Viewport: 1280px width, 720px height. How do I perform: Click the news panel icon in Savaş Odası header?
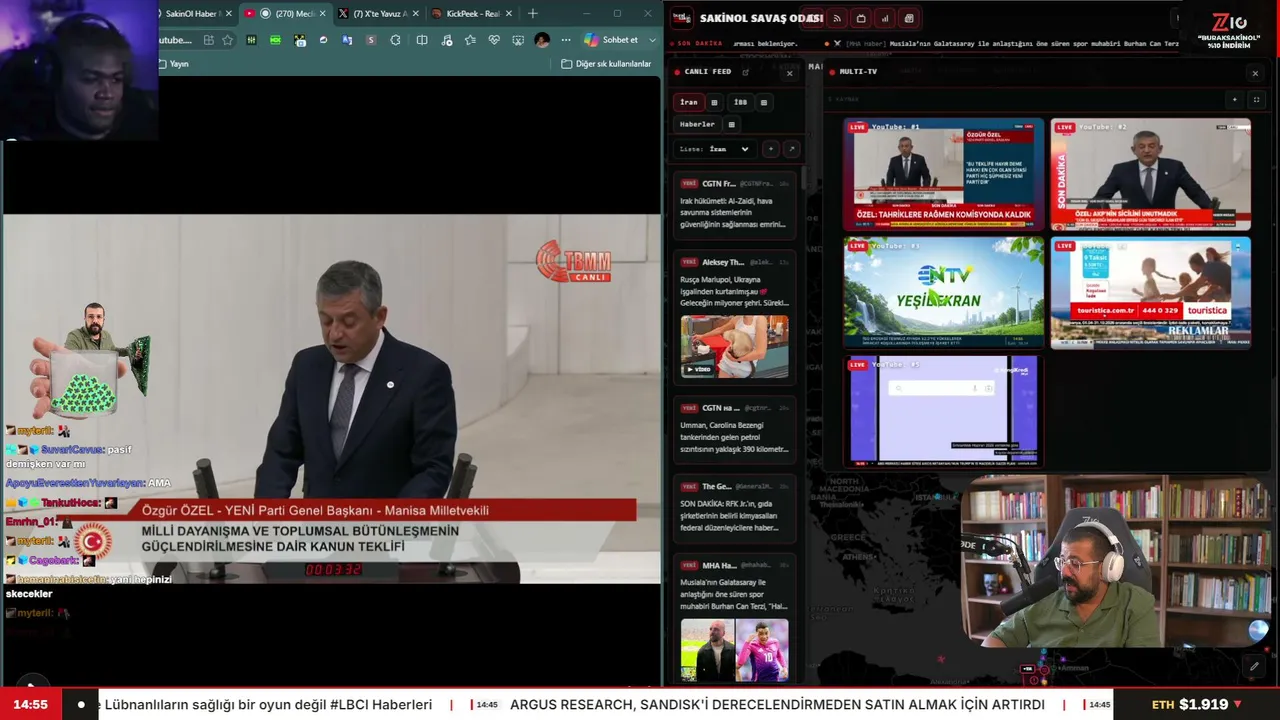coord(909,18)
